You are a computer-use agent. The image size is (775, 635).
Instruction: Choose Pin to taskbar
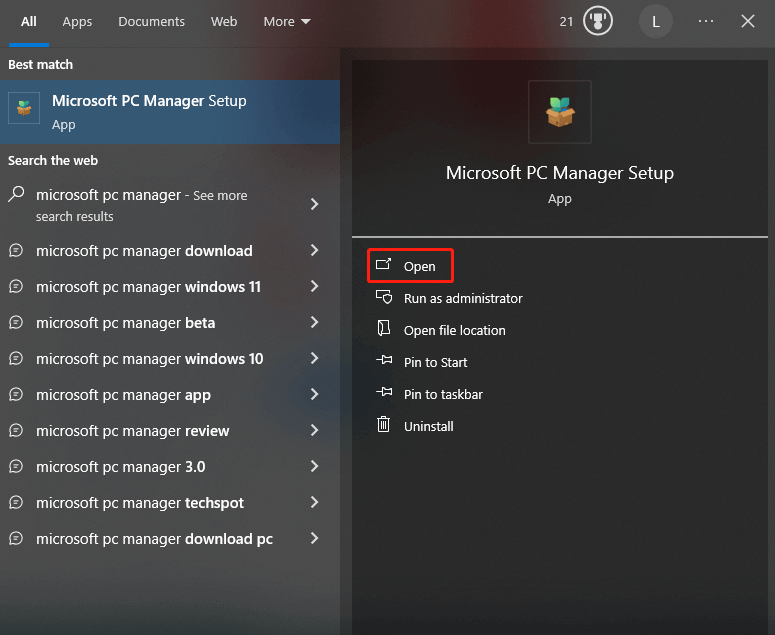coord(443,395)
